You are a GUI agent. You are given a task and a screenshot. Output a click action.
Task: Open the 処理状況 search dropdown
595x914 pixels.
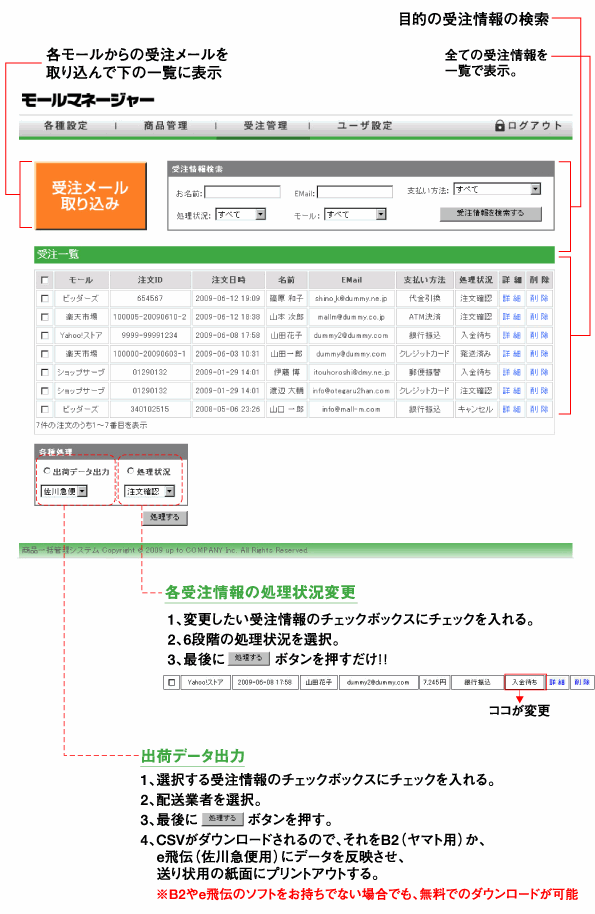[x=241, y=215]
